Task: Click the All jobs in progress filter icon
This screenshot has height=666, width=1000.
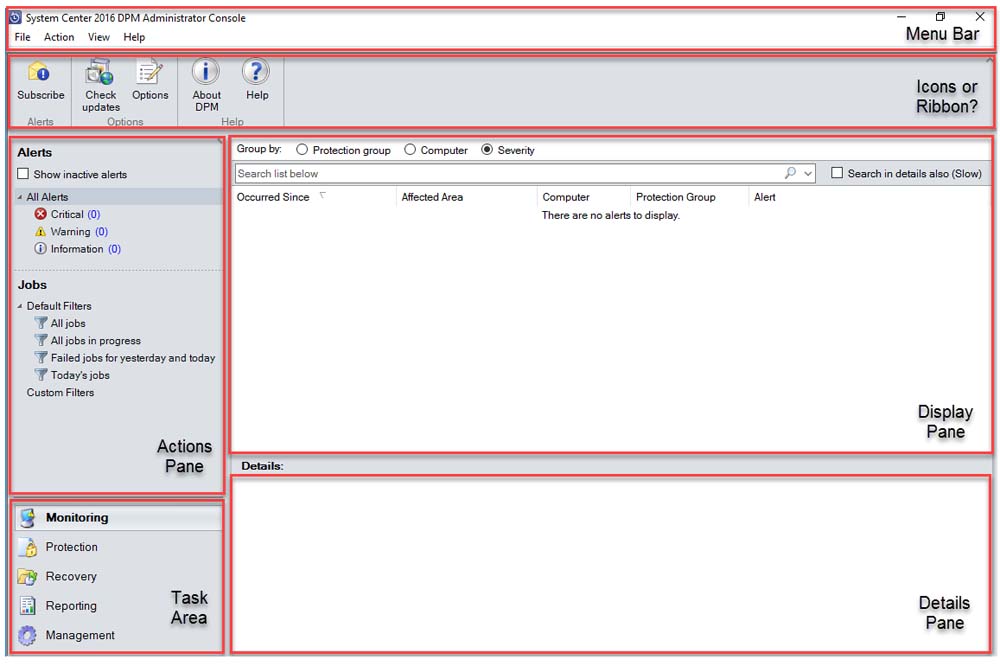Action: point(41,340)
